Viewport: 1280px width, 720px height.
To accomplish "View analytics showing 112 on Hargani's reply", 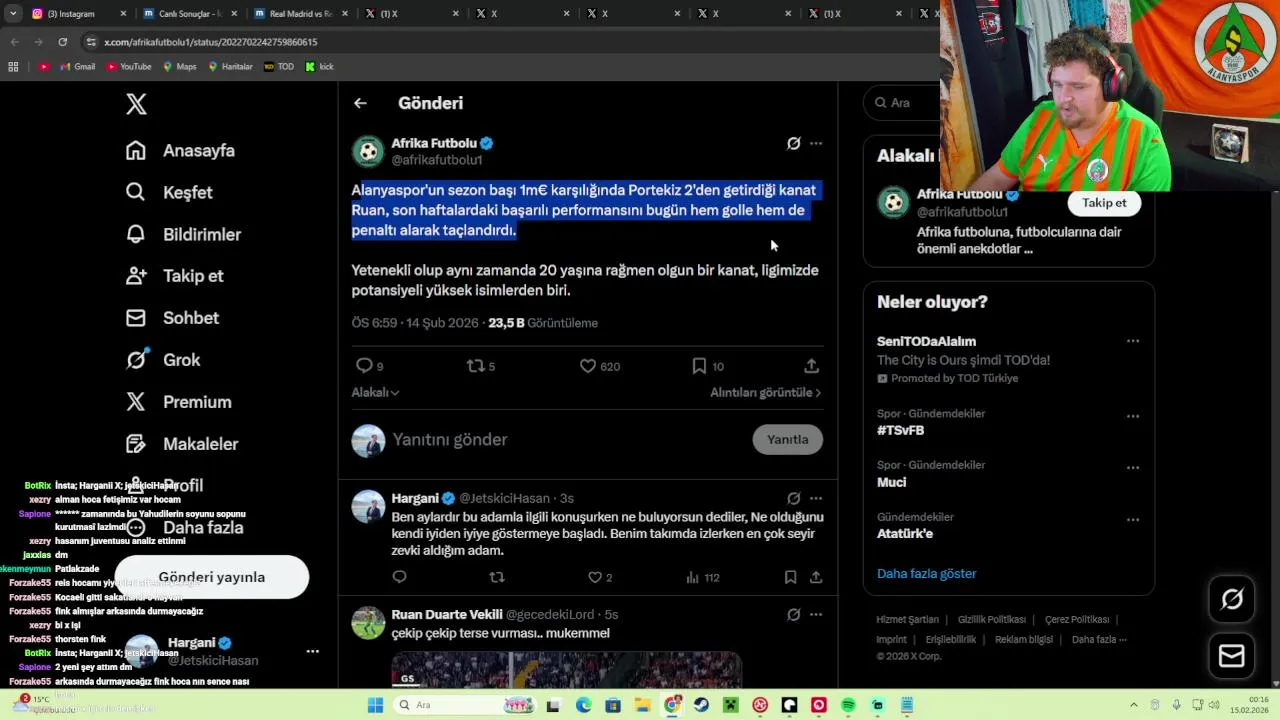I will coord(703,577).
